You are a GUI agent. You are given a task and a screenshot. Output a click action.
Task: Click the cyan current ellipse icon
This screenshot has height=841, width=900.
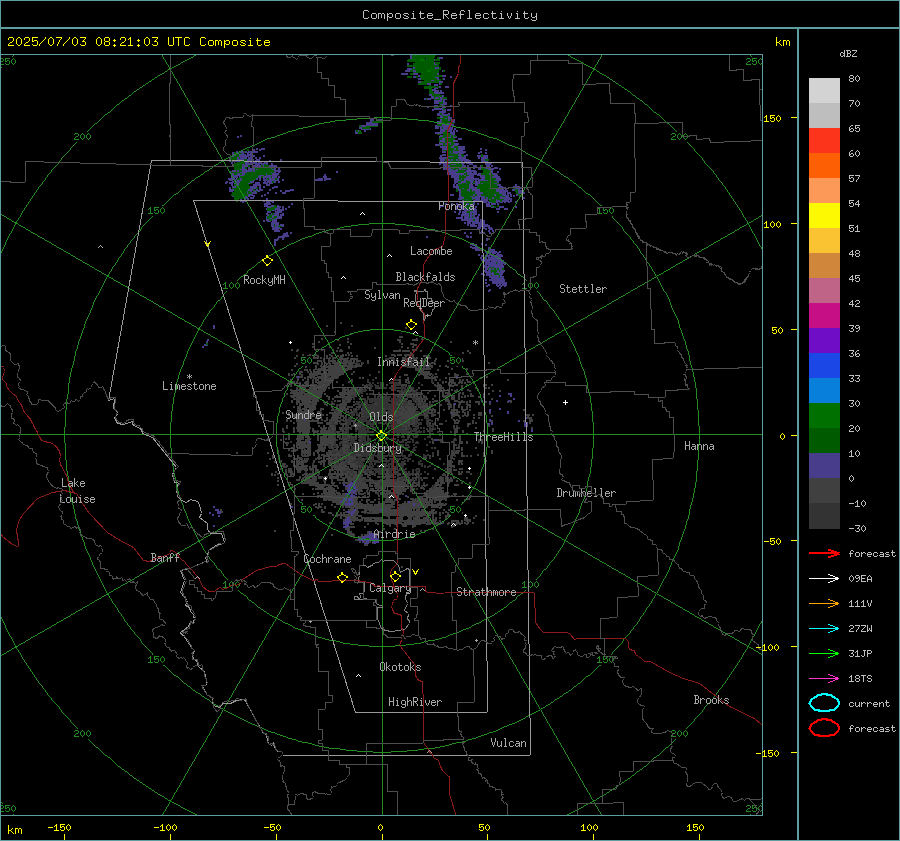point(824,703)
